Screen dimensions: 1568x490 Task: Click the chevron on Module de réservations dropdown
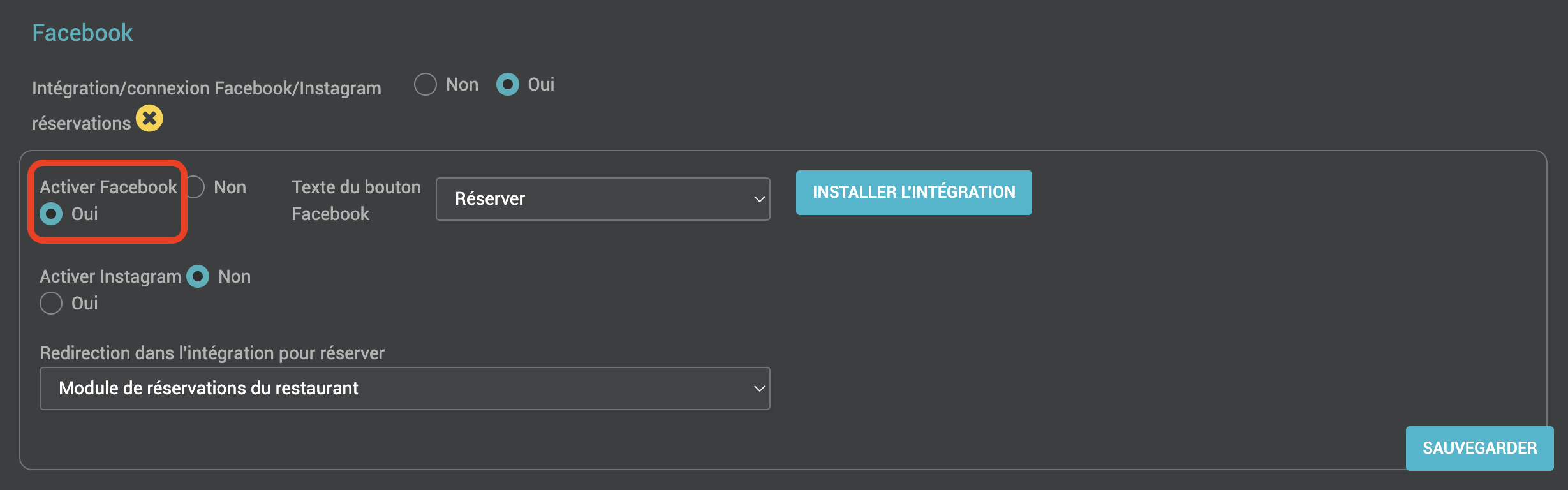pos(759,389)
